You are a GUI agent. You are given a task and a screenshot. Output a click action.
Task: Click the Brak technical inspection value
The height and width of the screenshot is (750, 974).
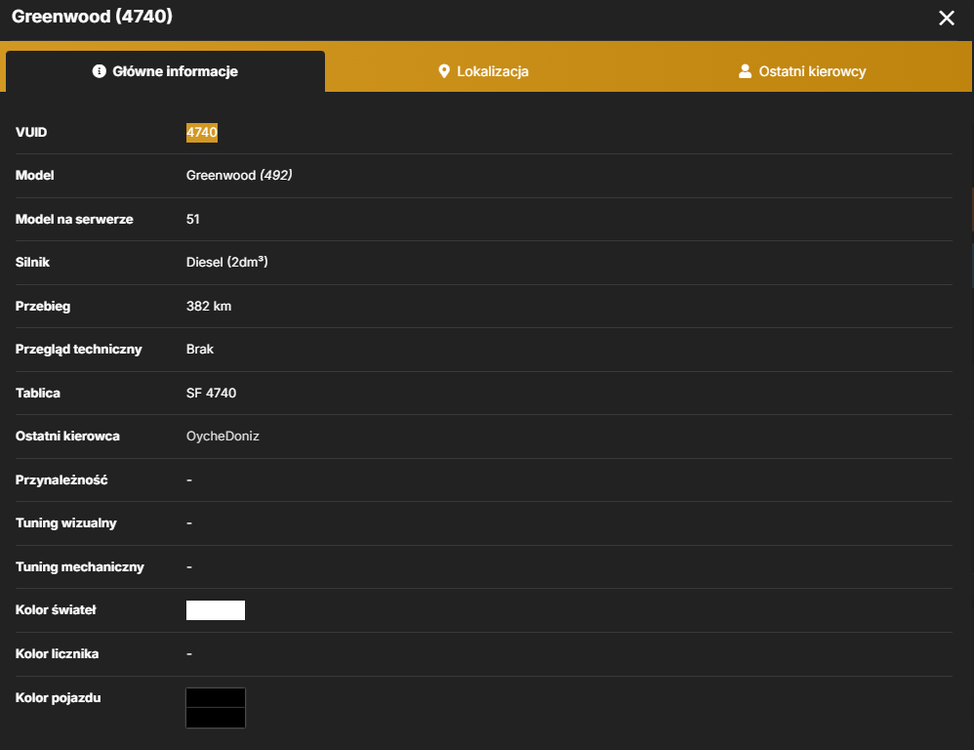199,349
